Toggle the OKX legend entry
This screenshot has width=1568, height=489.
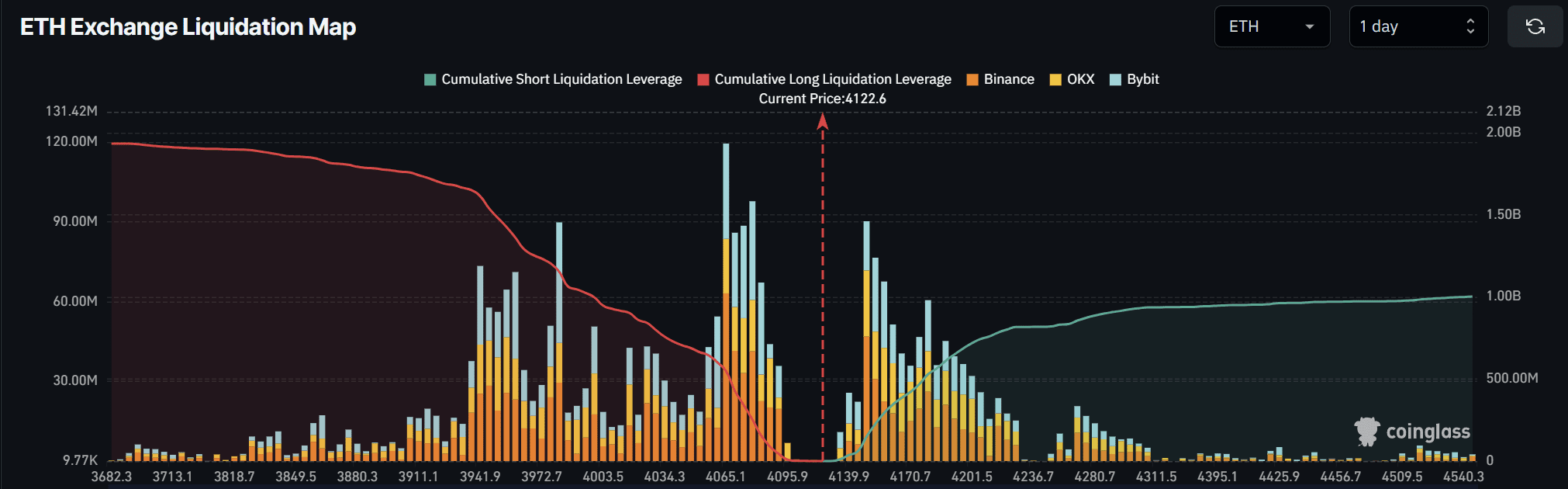pos(1080,79)
